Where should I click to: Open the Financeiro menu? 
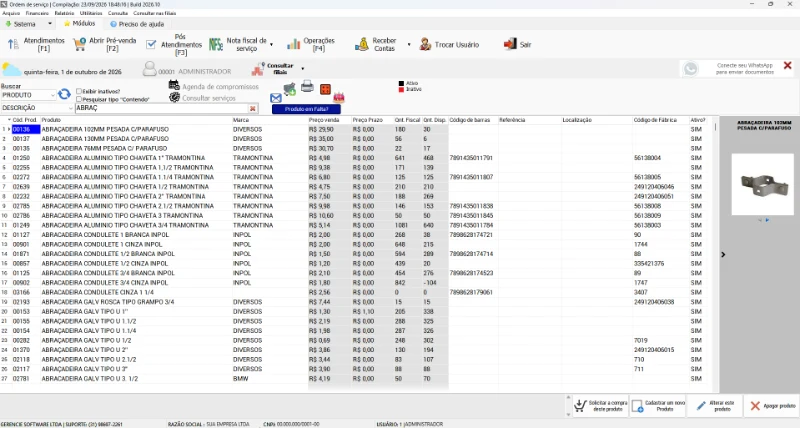[x=37, y=13]
